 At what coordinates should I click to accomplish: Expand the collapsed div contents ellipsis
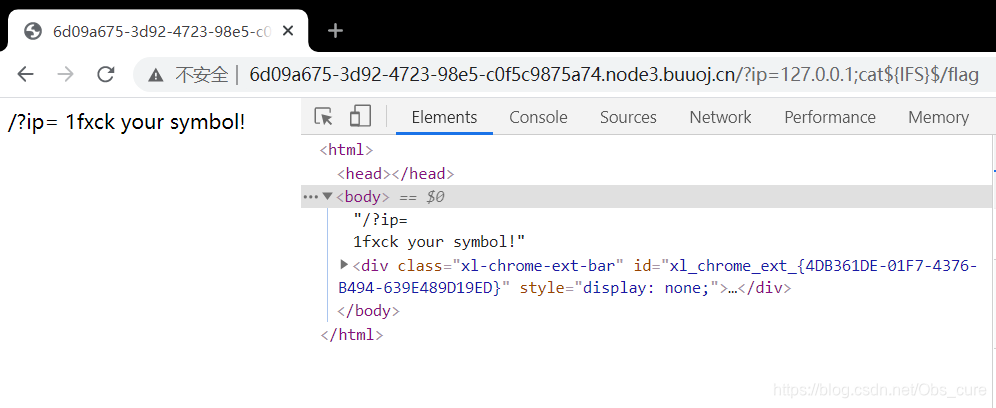coord(732,288)
